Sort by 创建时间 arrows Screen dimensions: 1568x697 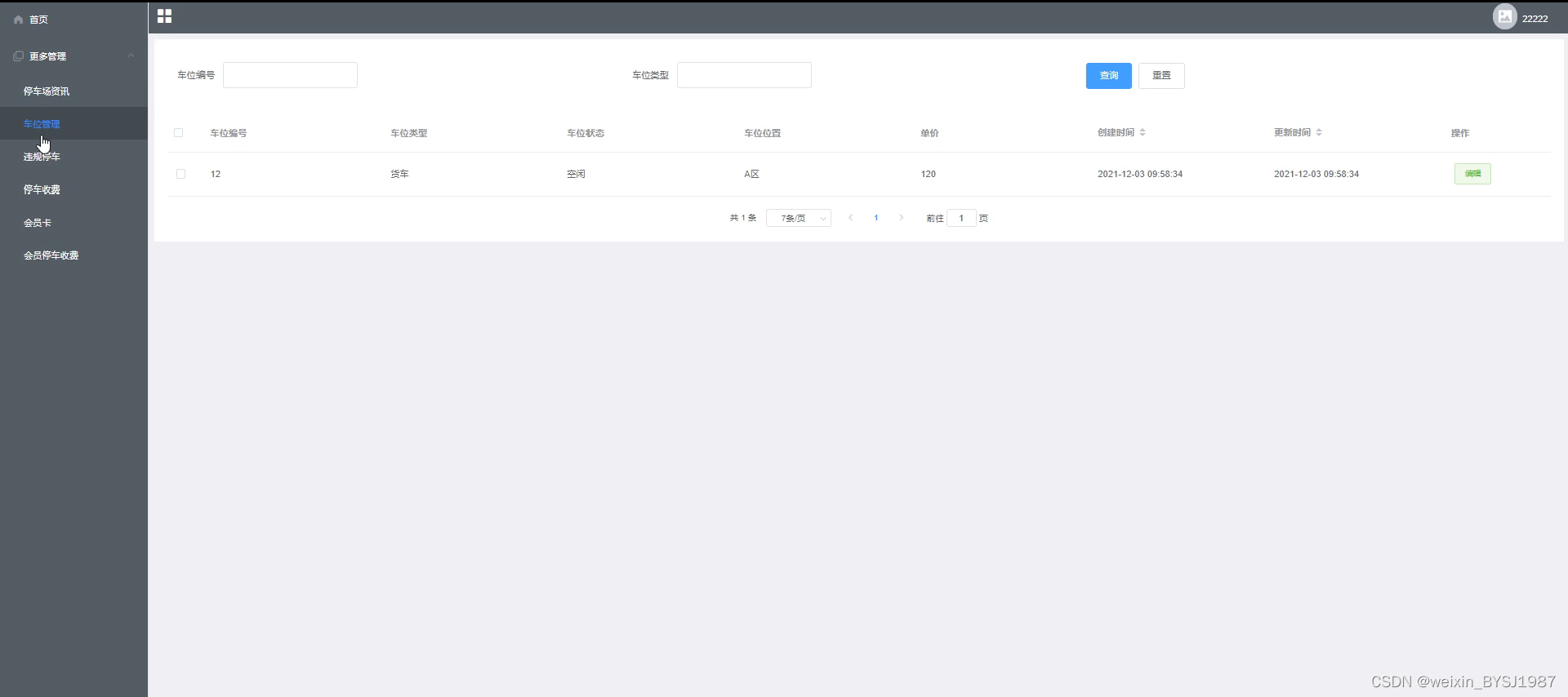pyautogui.click(x=1143, y=132)
